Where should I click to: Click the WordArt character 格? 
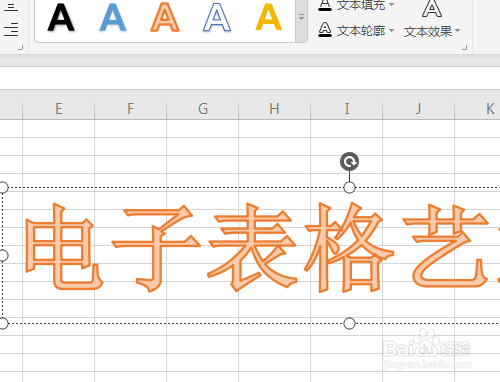[x=349, y=247]
